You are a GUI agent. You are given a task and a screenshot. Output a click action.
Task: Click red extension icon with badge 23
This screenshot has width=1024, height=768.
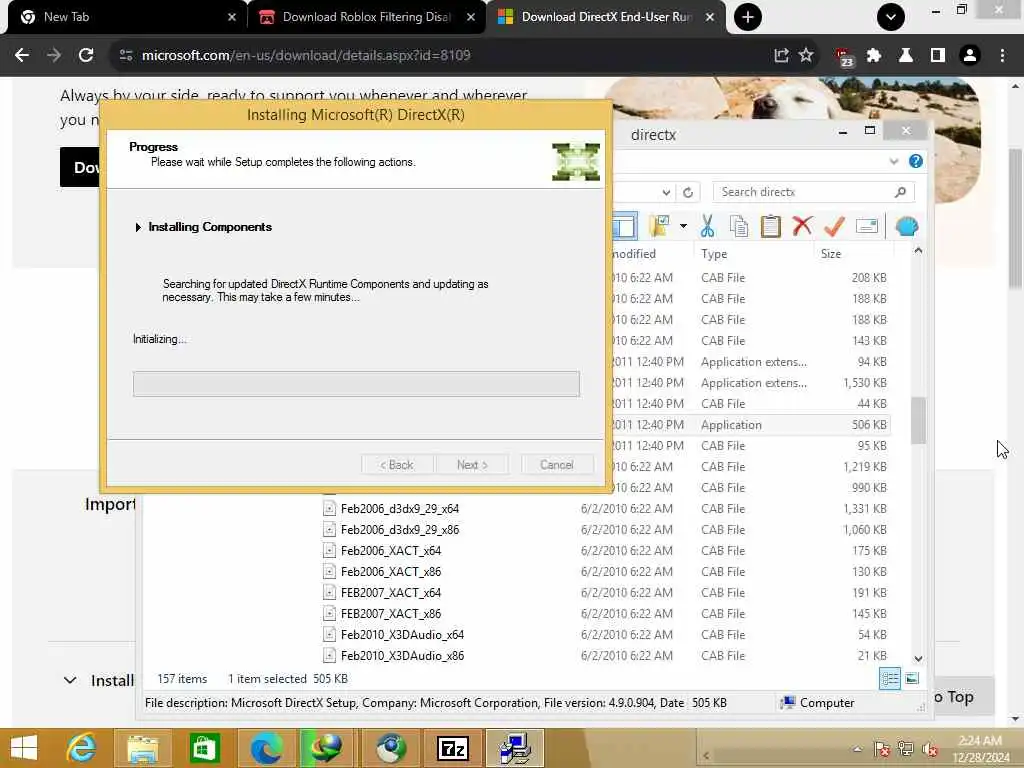[843, 57]
